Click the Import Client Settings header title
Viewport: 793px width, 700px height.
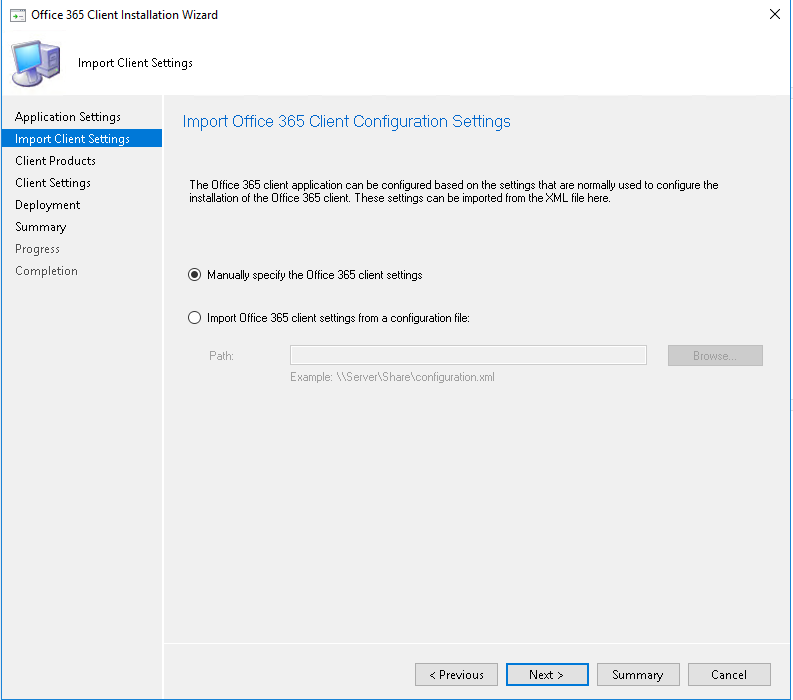click(x=135, y=63)
